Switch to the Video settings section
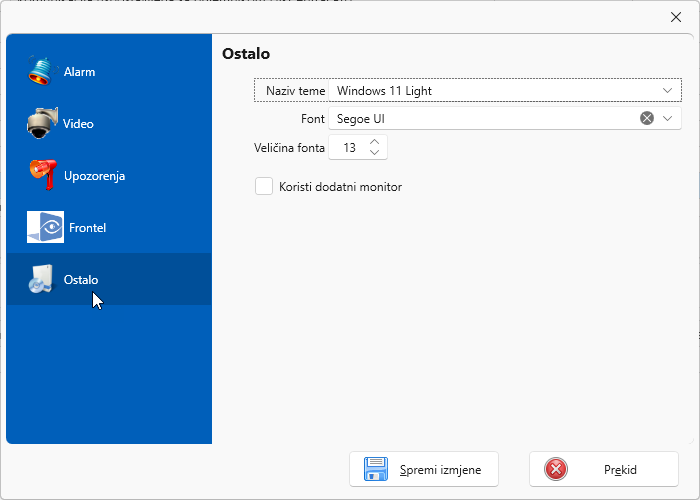 tap(78, 124)
